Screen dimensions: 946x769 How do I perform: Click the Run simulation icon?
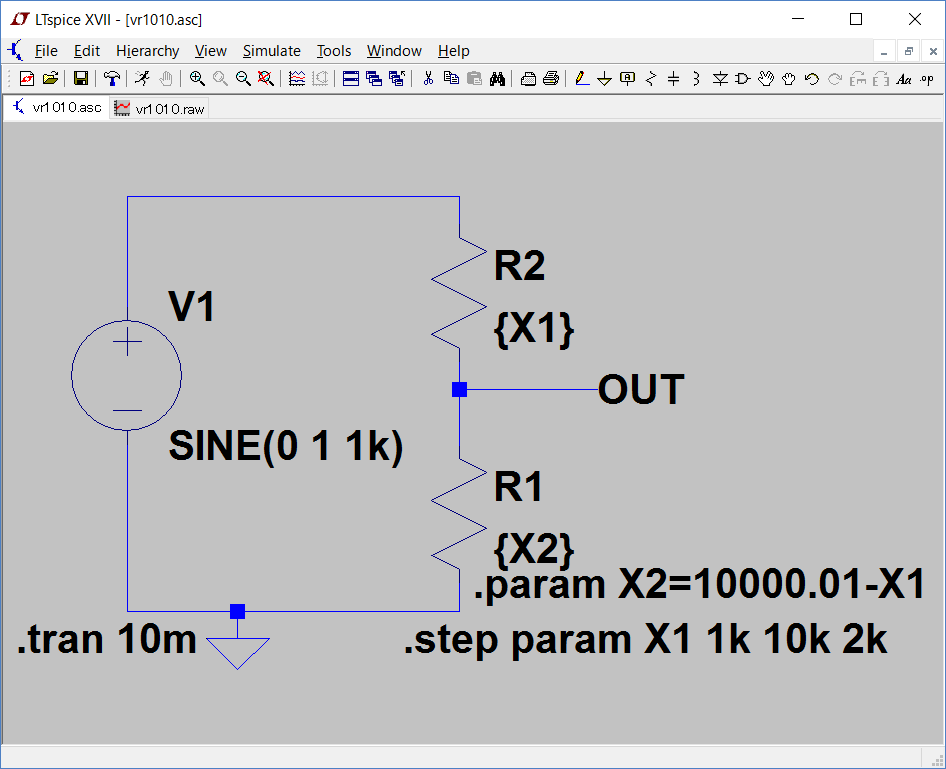pyautogui.click(x=142, y=78)
